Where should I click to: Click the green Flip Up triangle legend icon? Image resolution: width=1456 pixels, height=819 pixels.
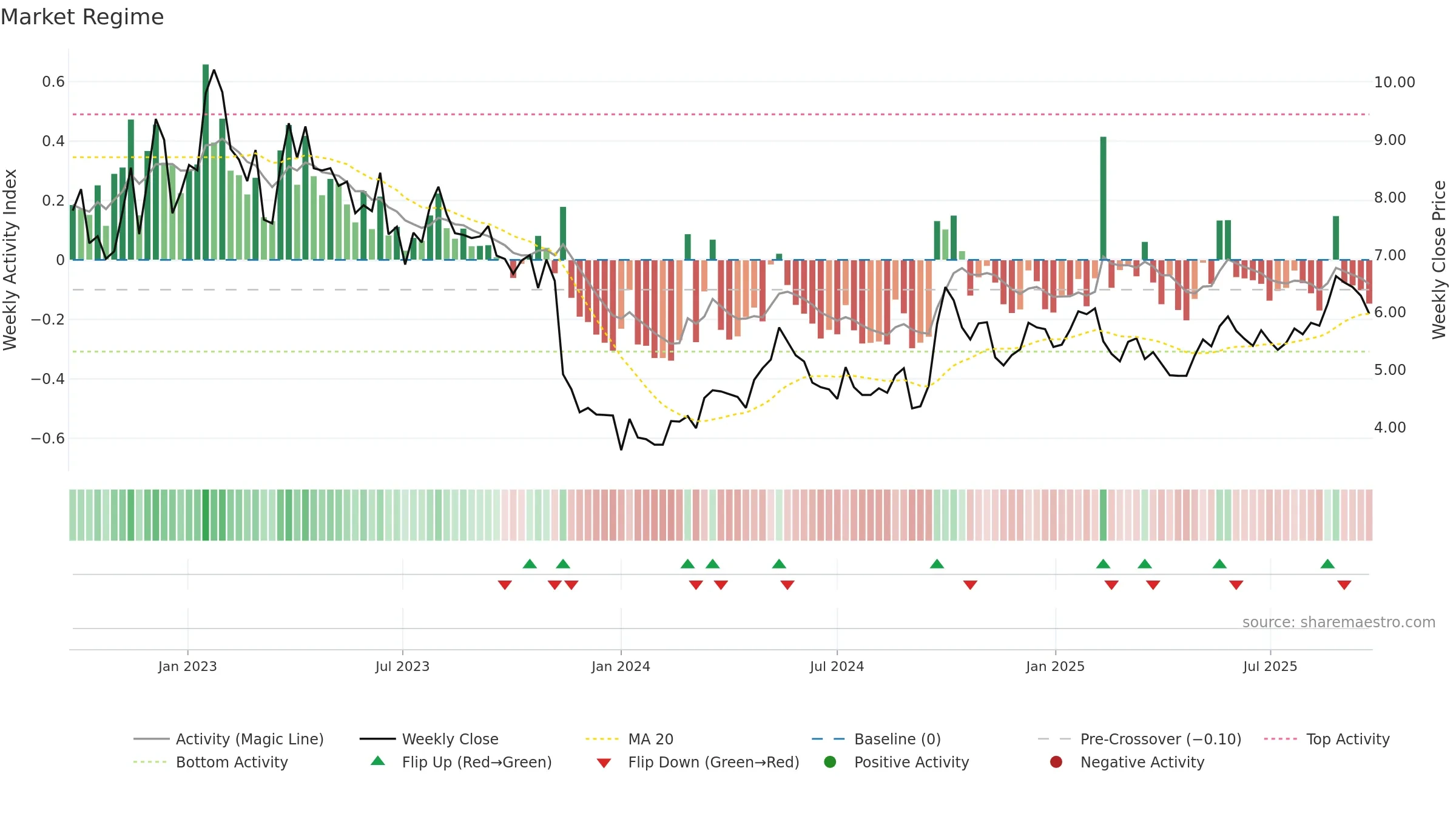pos(378,761)
